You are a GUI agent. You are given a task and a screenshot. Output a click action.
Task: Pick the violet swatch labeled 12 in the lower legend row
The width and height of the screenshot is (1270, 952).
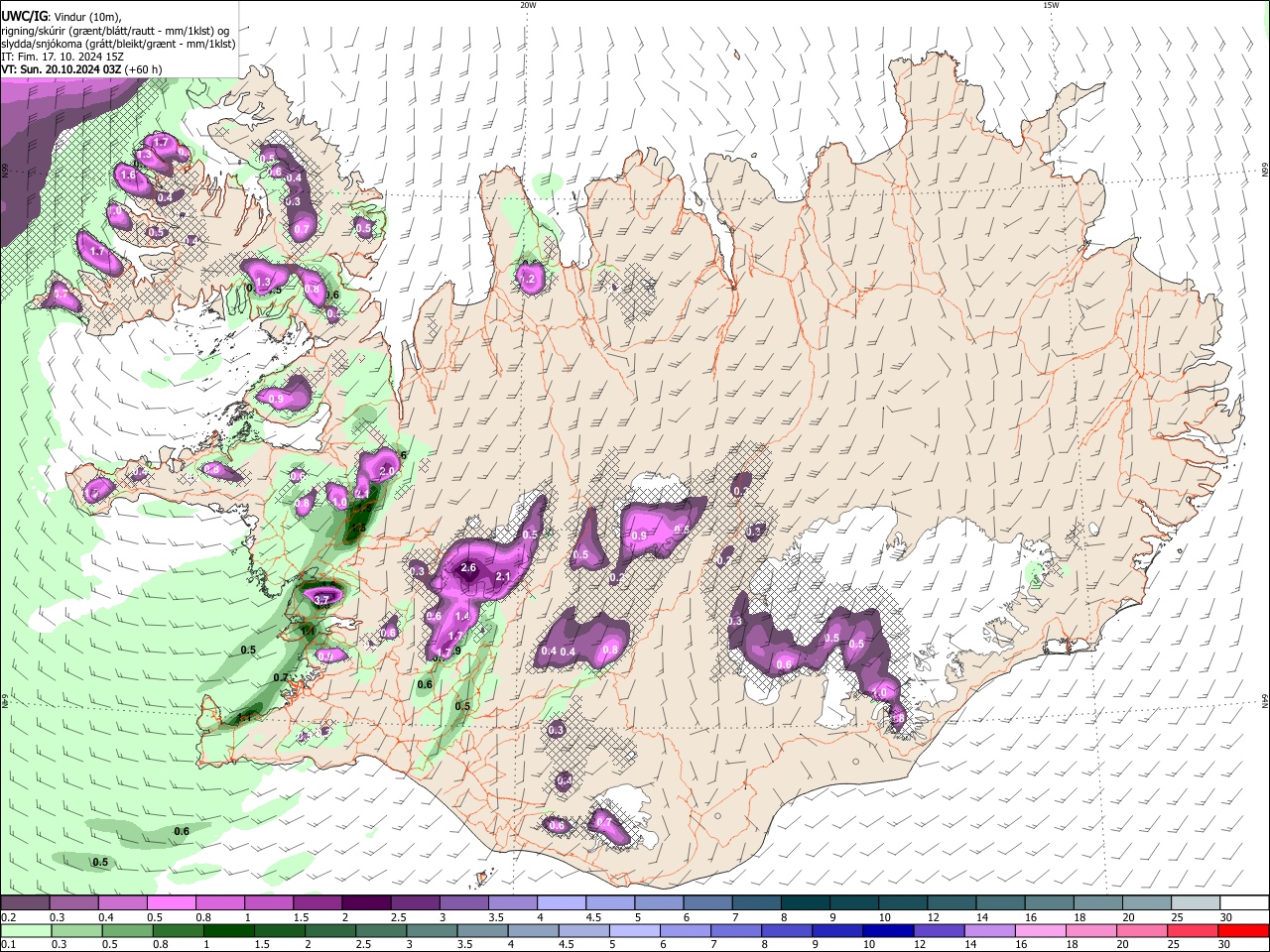click(x=940, y=931)
